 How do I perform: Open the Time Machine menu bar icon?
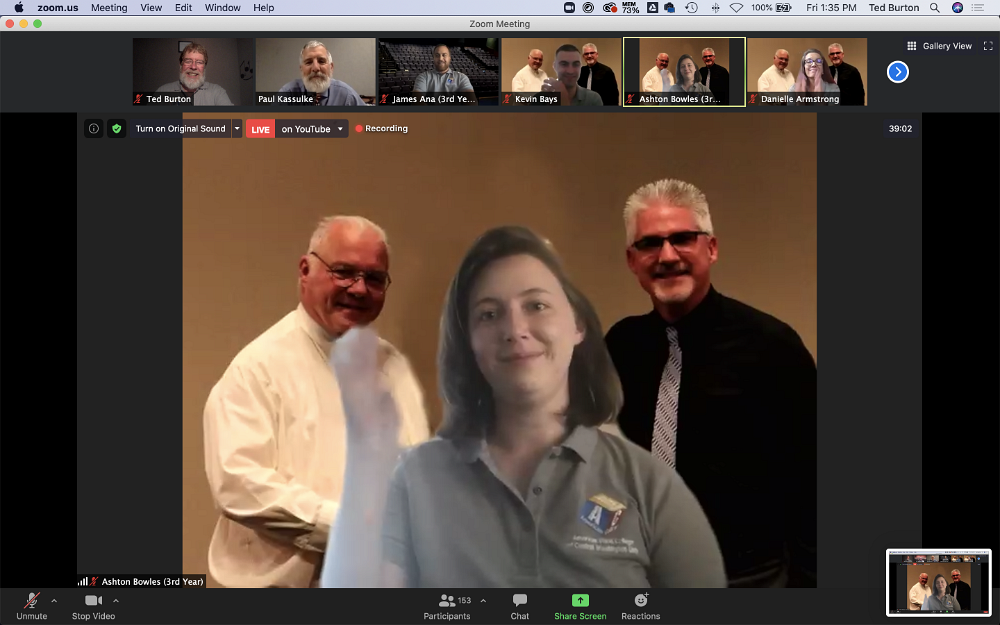[691, 8]
